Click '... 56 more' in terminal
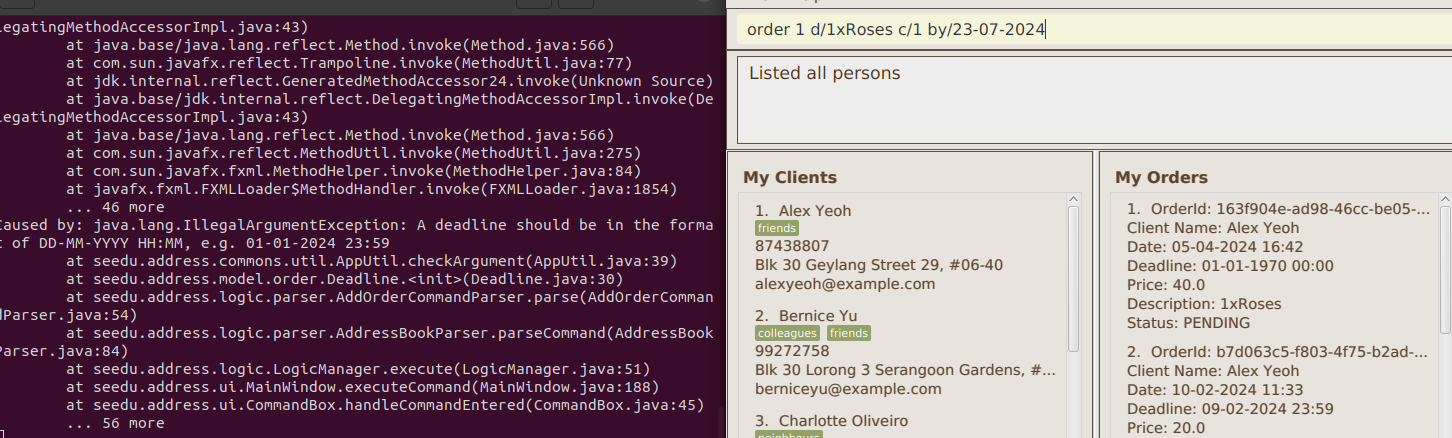 tap(115, 423)
